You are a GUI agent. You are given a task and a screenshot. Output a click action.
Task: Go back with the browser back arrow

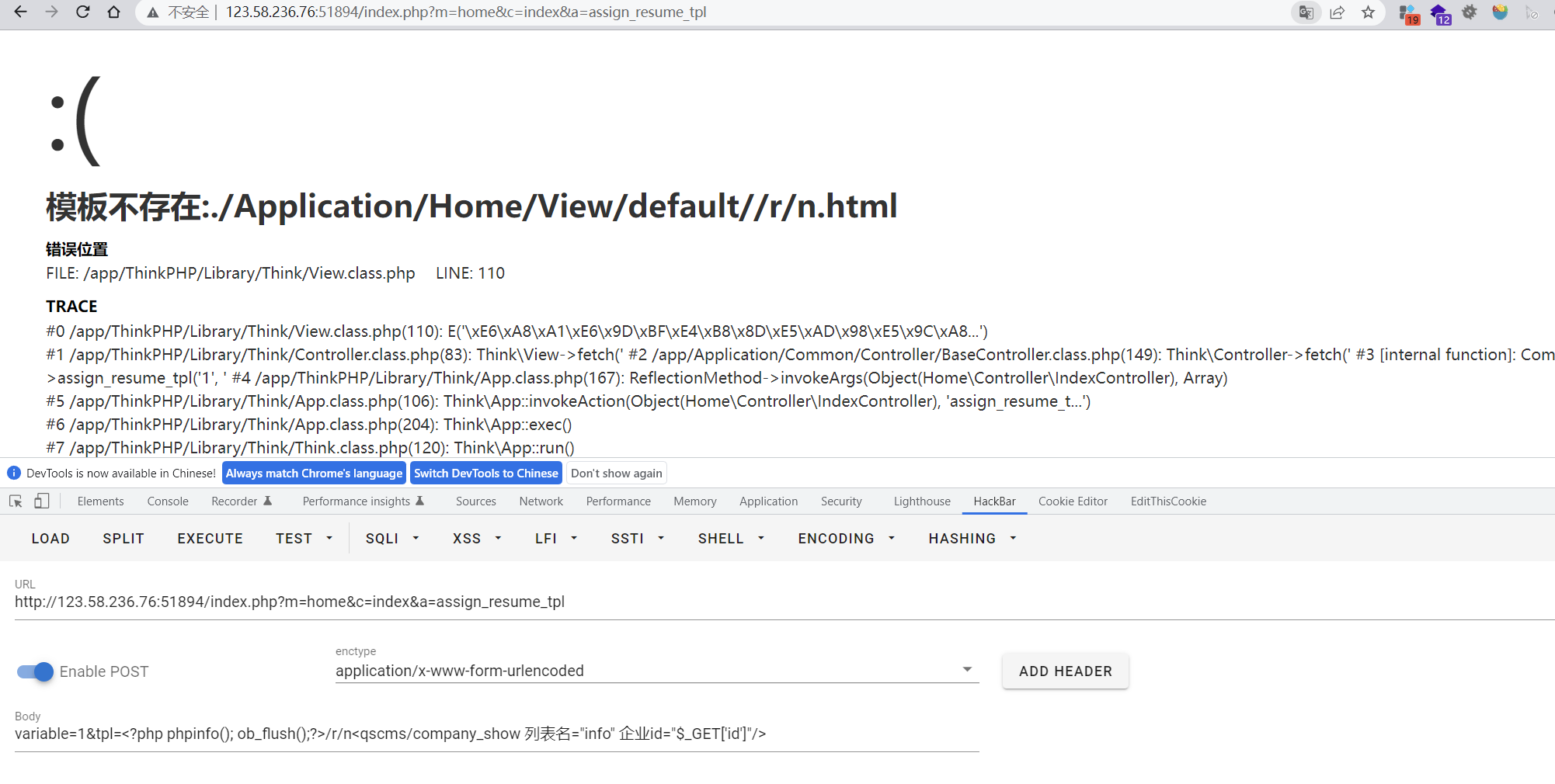[x=21, y=12]
